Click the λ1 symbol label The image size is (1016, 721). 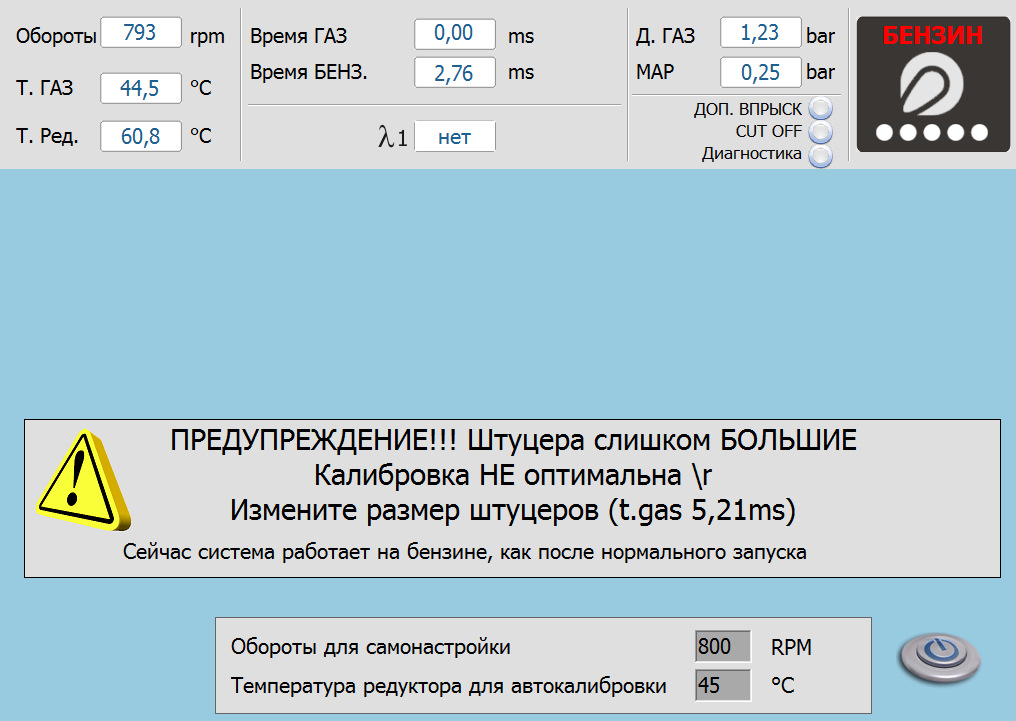click(x=393, y=137)
